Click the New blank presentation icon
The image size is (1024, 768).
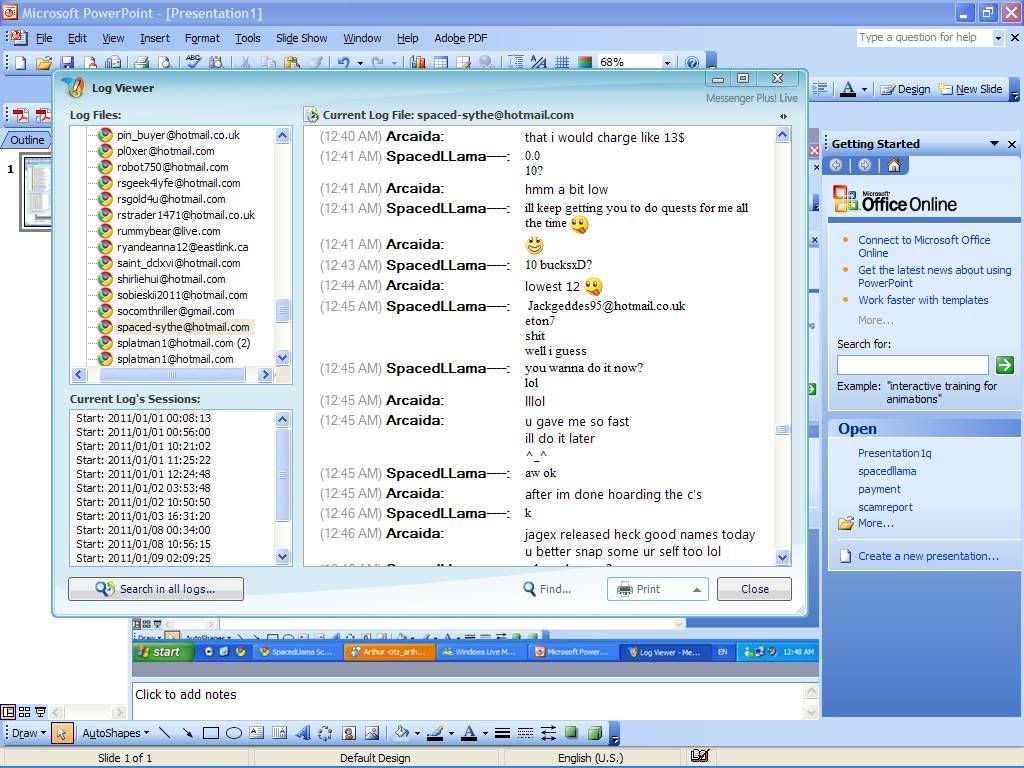point(21,62)
